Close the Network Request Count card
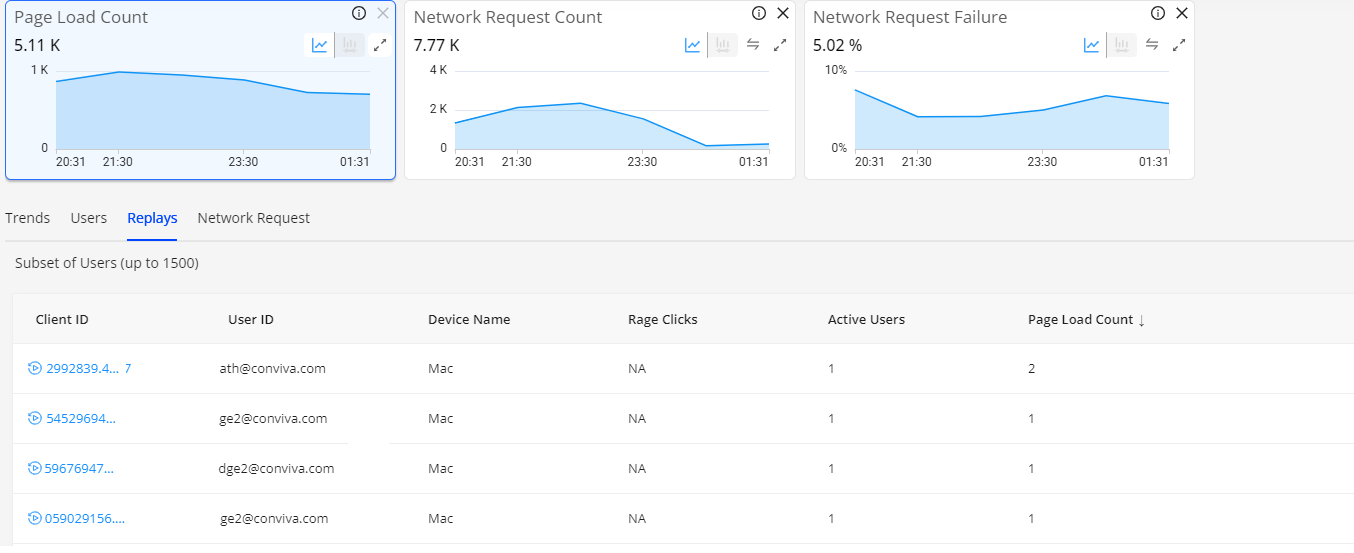Image resolution: width=1354 pixels, height=553 pixels. click(783, 14)
